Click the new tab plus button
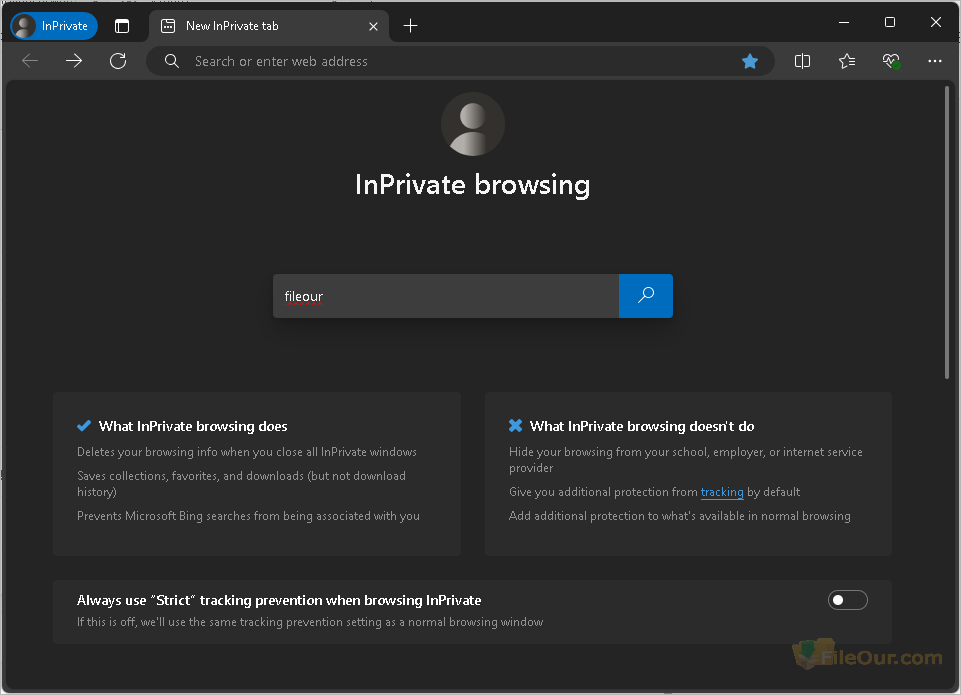The image size is (961, 695). click(x=410, y=26)
